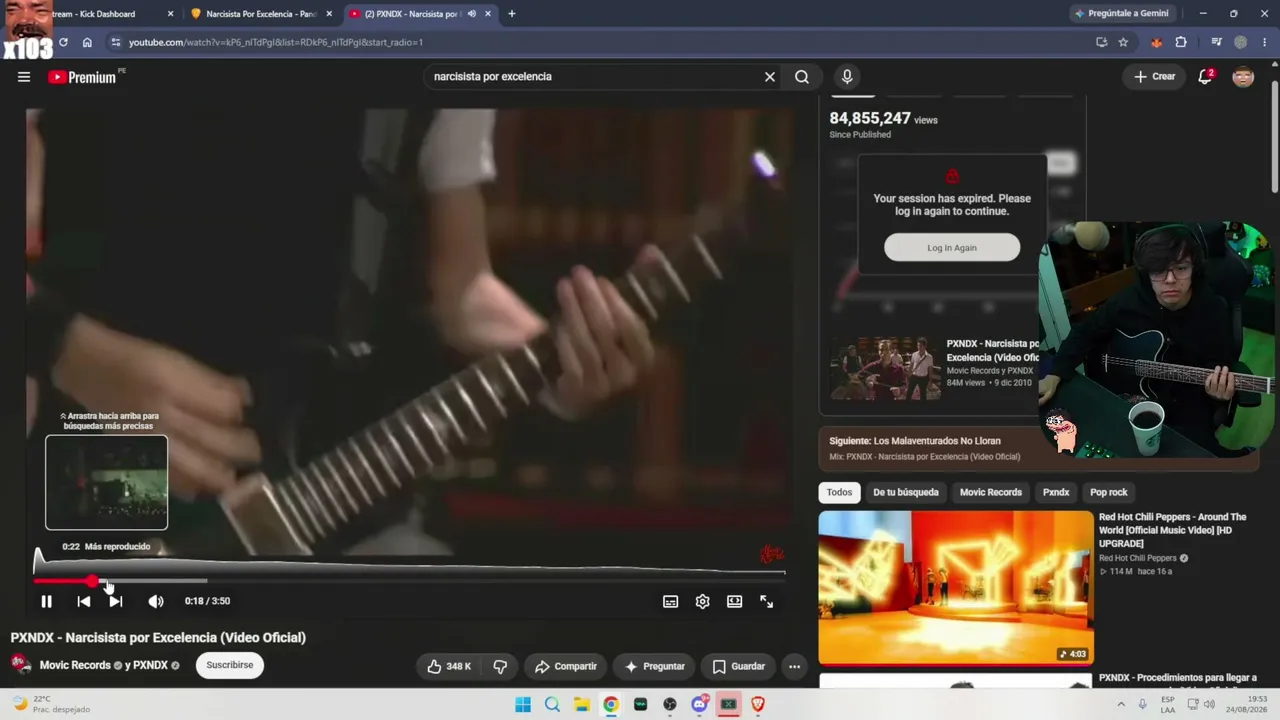1280x720 pixels.
Task: Dislike the video
Action: pyautogui.click(x=500, y=666)
